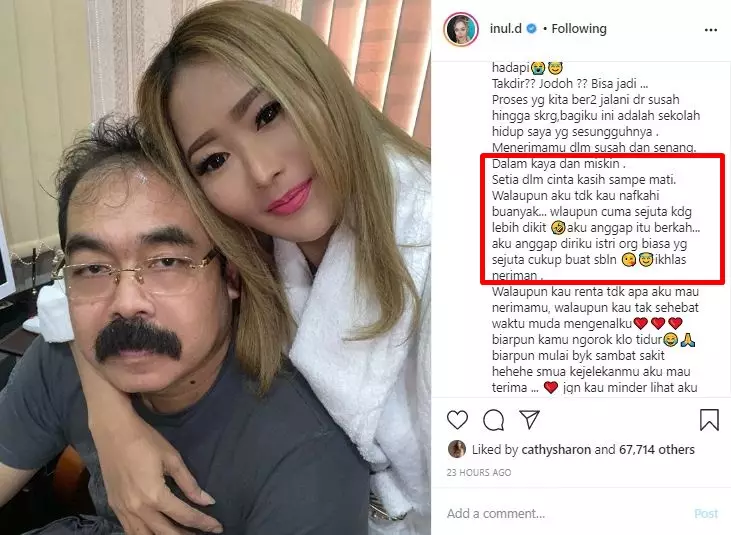Screen dimensions: 731x535
Task: Click the 23 HOURS AGO timestamp
Action: point(479,473)
